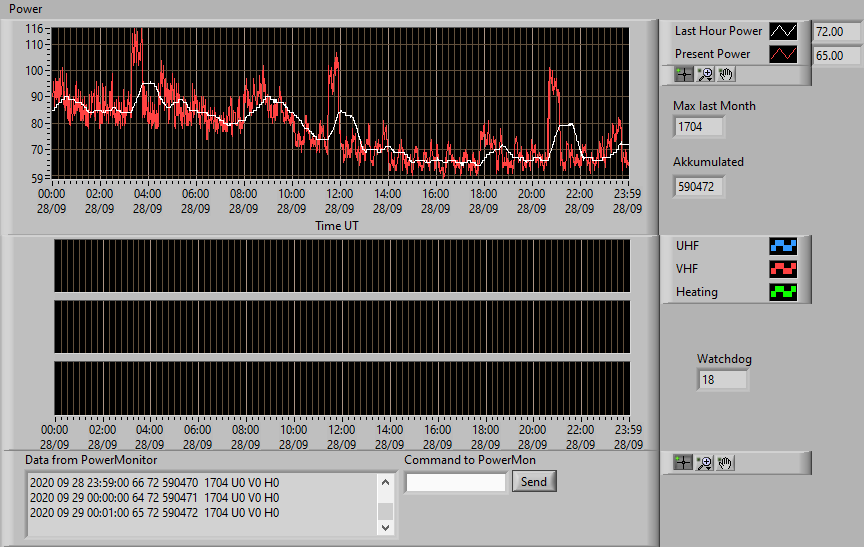Click the Watchdog indicator field
Viewport: 864px width, 547px height.
[722, 380]
